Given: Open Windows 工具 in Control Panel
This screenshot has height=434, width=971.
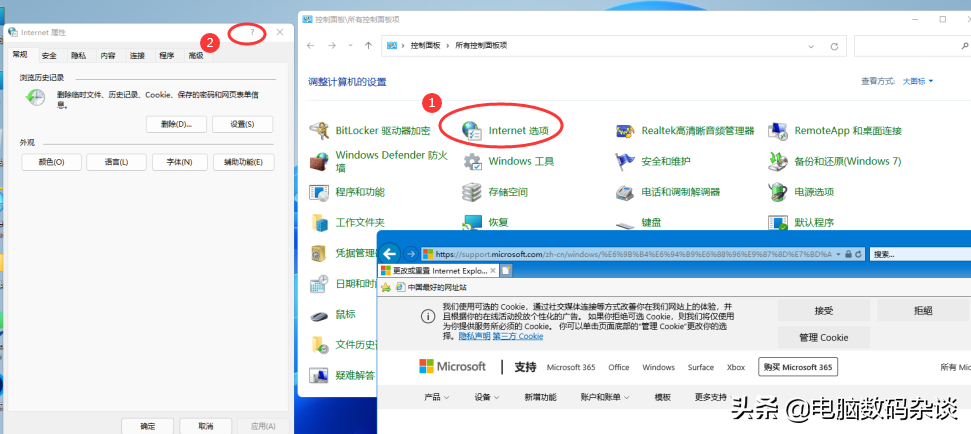Looking at the screenshot, I should point(508,161).
